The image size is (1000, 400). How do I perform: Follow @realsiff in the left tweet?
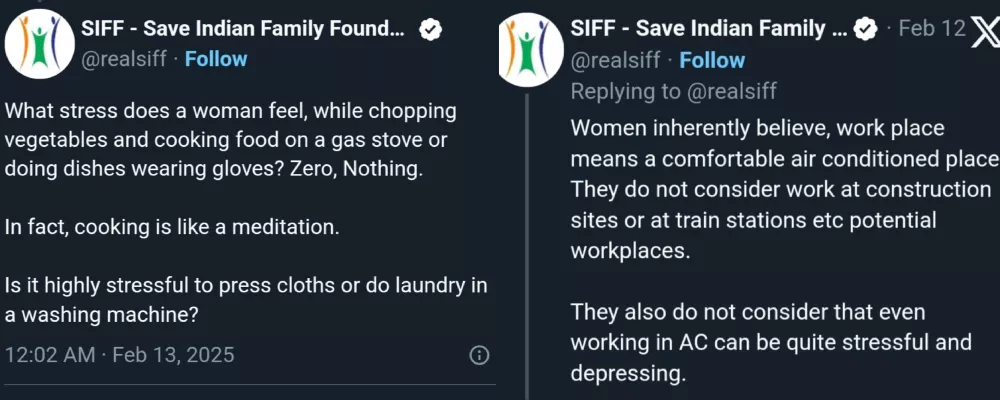[216, 59]
